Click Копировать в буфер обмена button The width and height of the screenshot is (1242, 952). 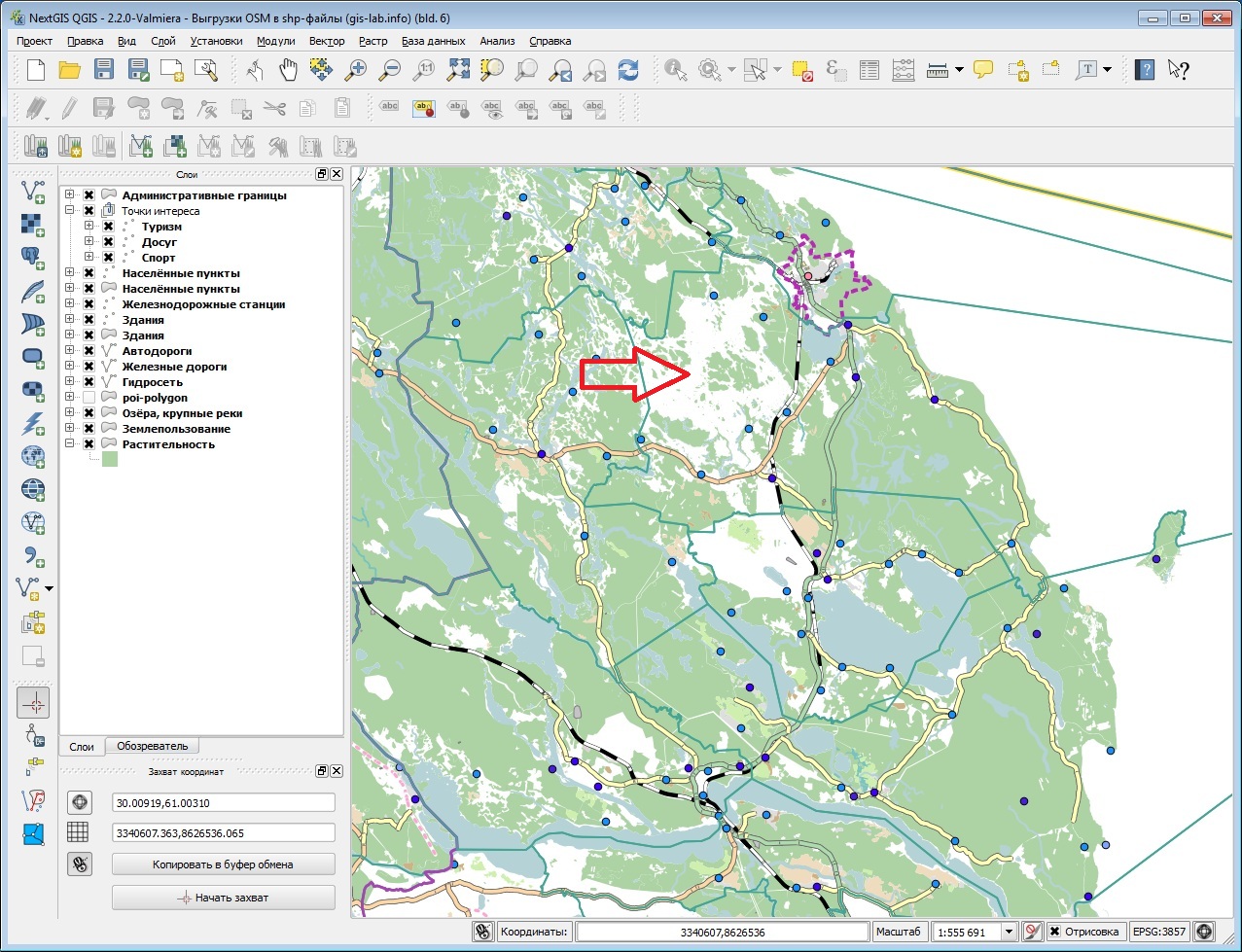point(223,864)
